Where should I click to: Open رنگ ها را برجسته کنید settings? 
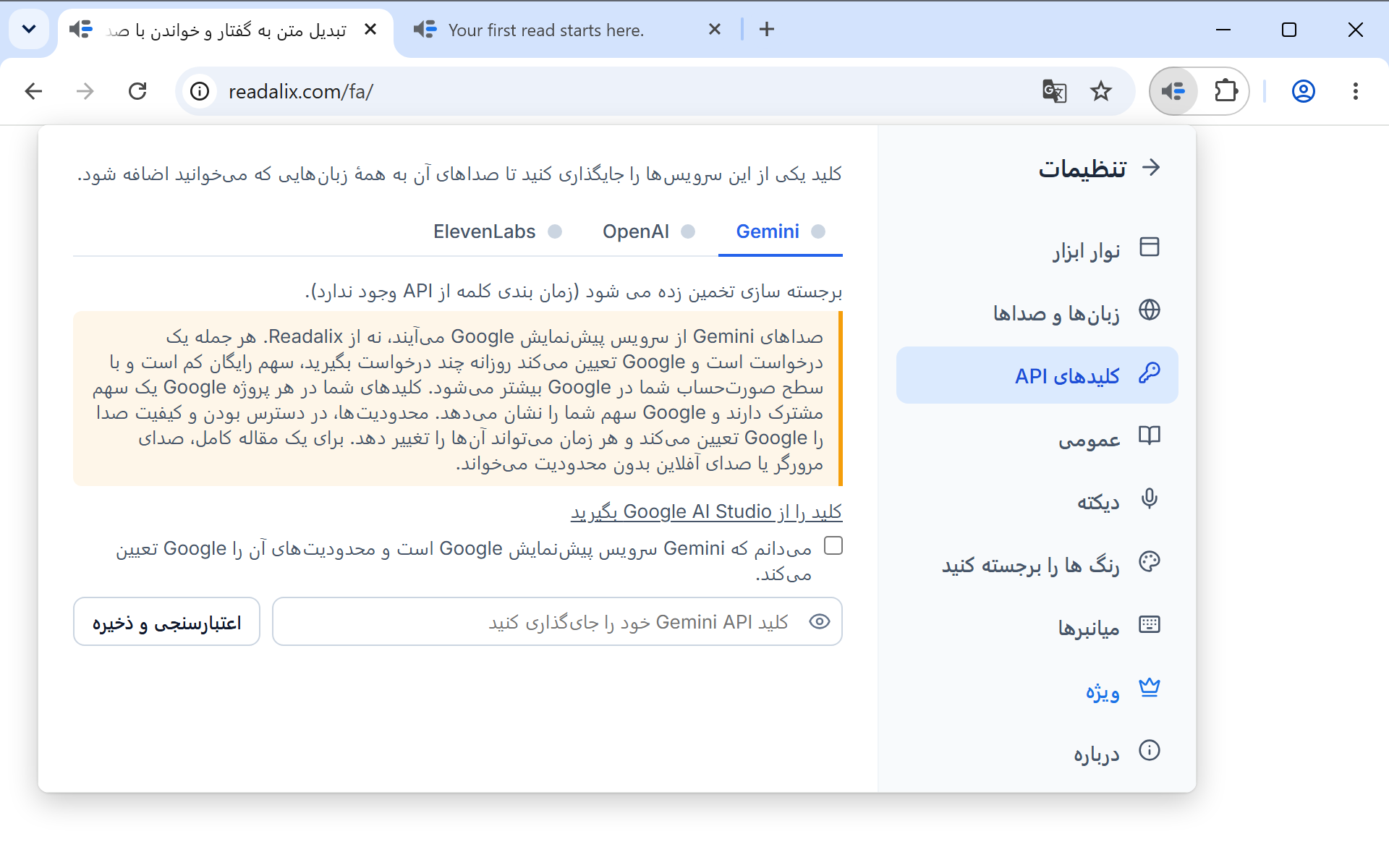tap(1037, 564)
